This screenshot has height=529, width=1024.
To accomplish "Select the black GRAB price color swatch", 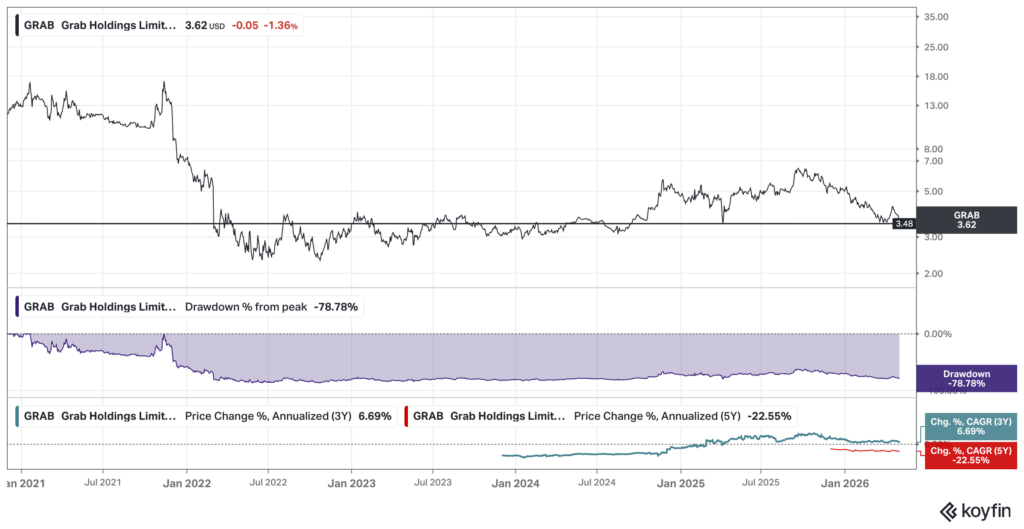I will [x=18, y=25].
